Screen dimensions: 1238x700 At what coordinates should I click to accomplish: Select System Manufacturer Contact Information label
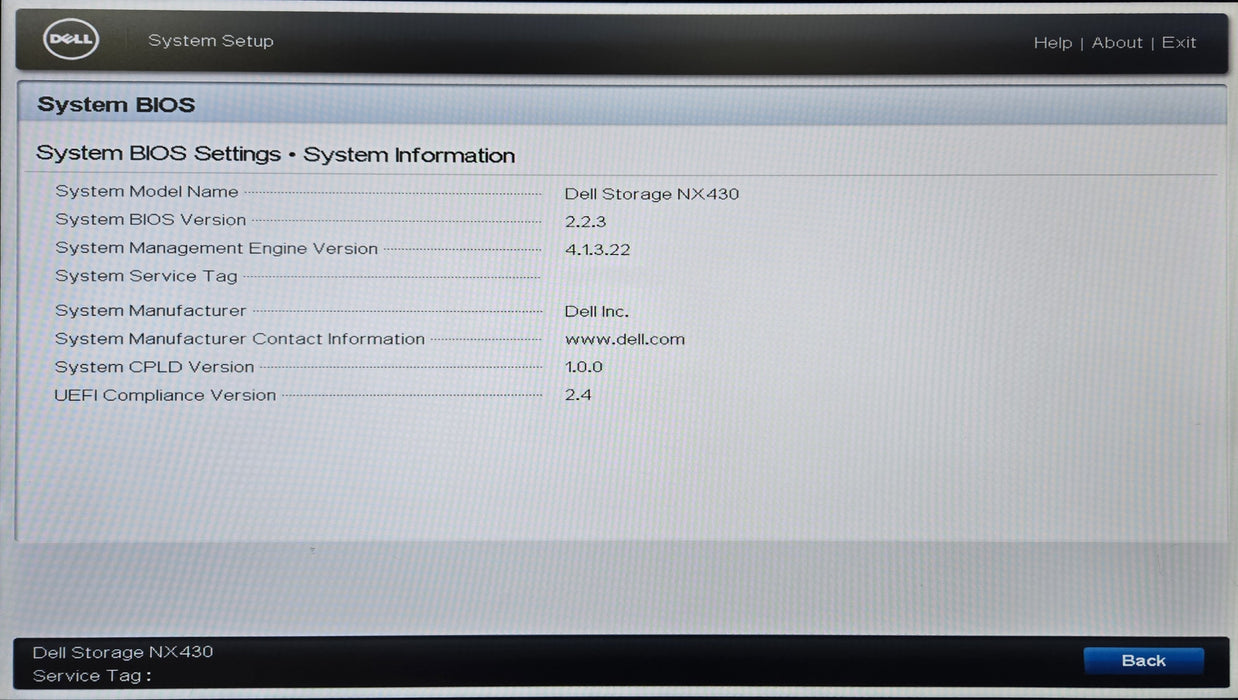click(240, 339)
